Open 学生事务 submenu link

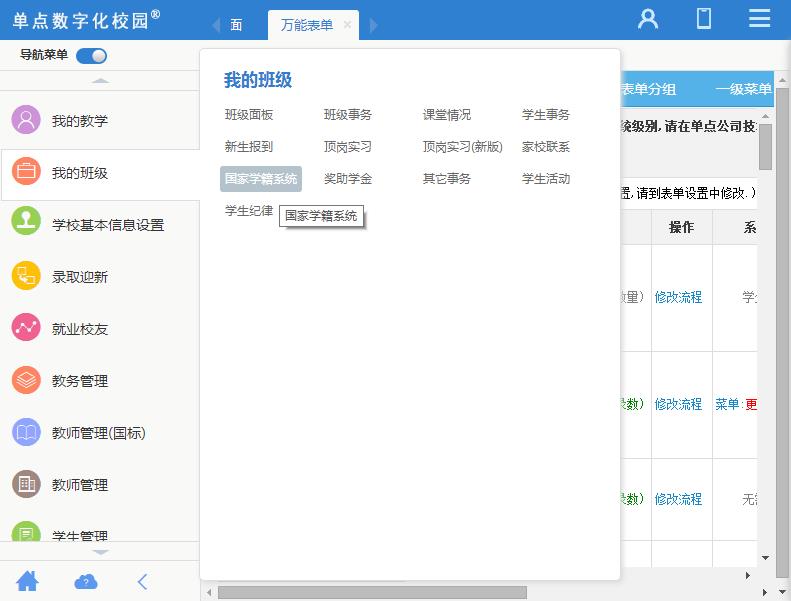(545, 115)
